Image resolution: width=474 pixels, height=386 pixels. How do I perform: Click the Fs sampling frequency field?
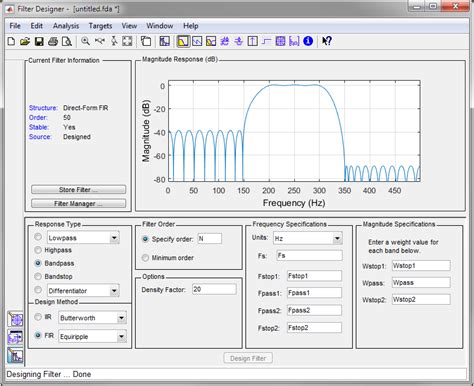tap(309, 256)
